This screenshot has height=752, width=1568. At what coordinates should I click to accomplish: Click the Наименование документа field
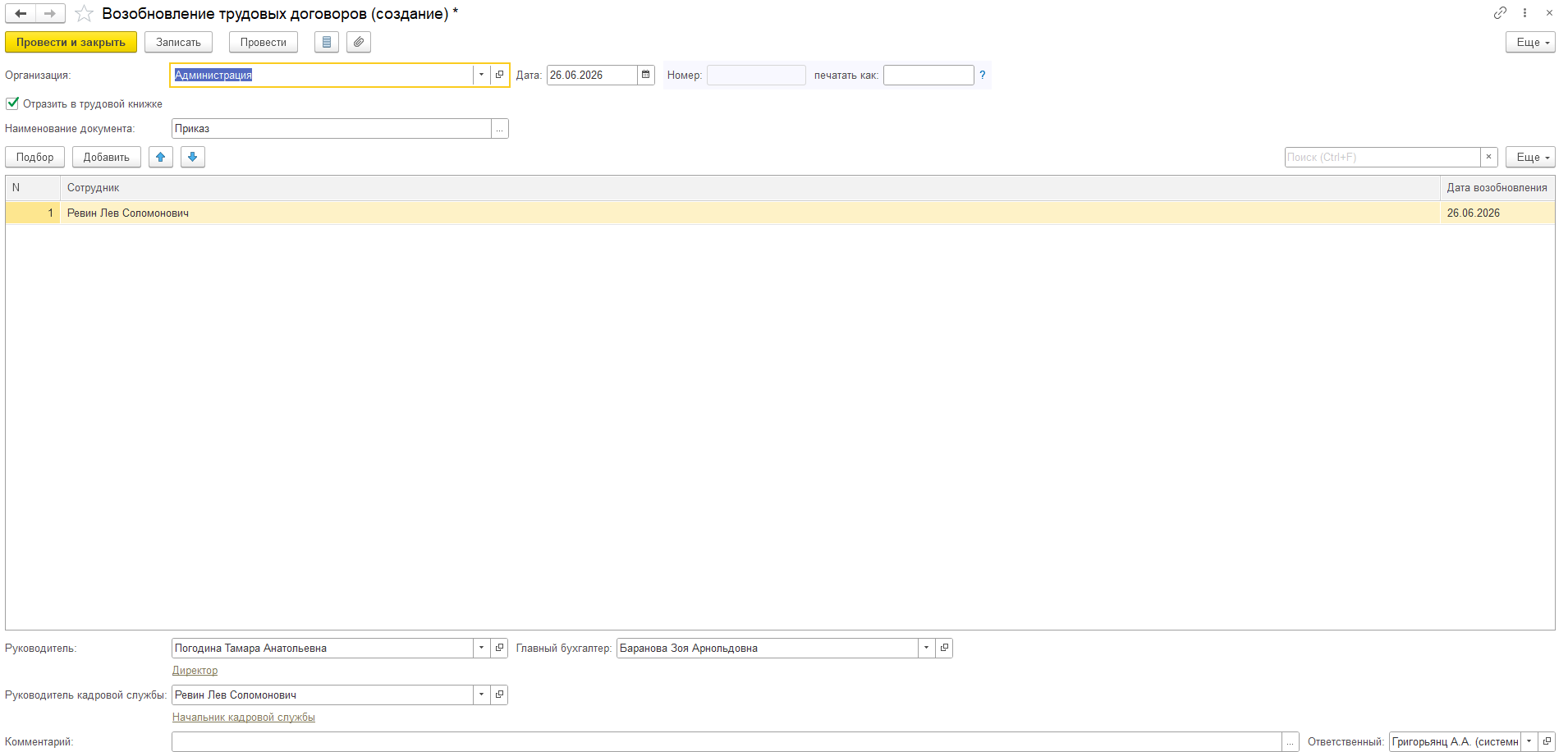pyautogui.click(x=331, y=129)
